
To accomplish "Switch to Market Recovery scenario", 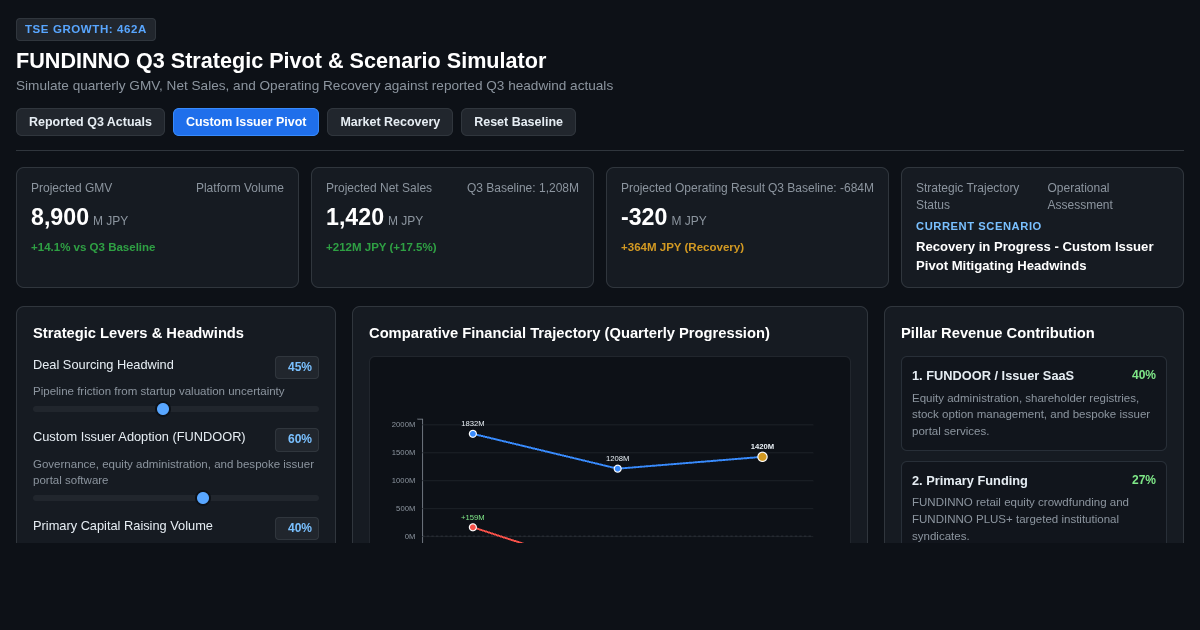I will click(x=390, y=122).
